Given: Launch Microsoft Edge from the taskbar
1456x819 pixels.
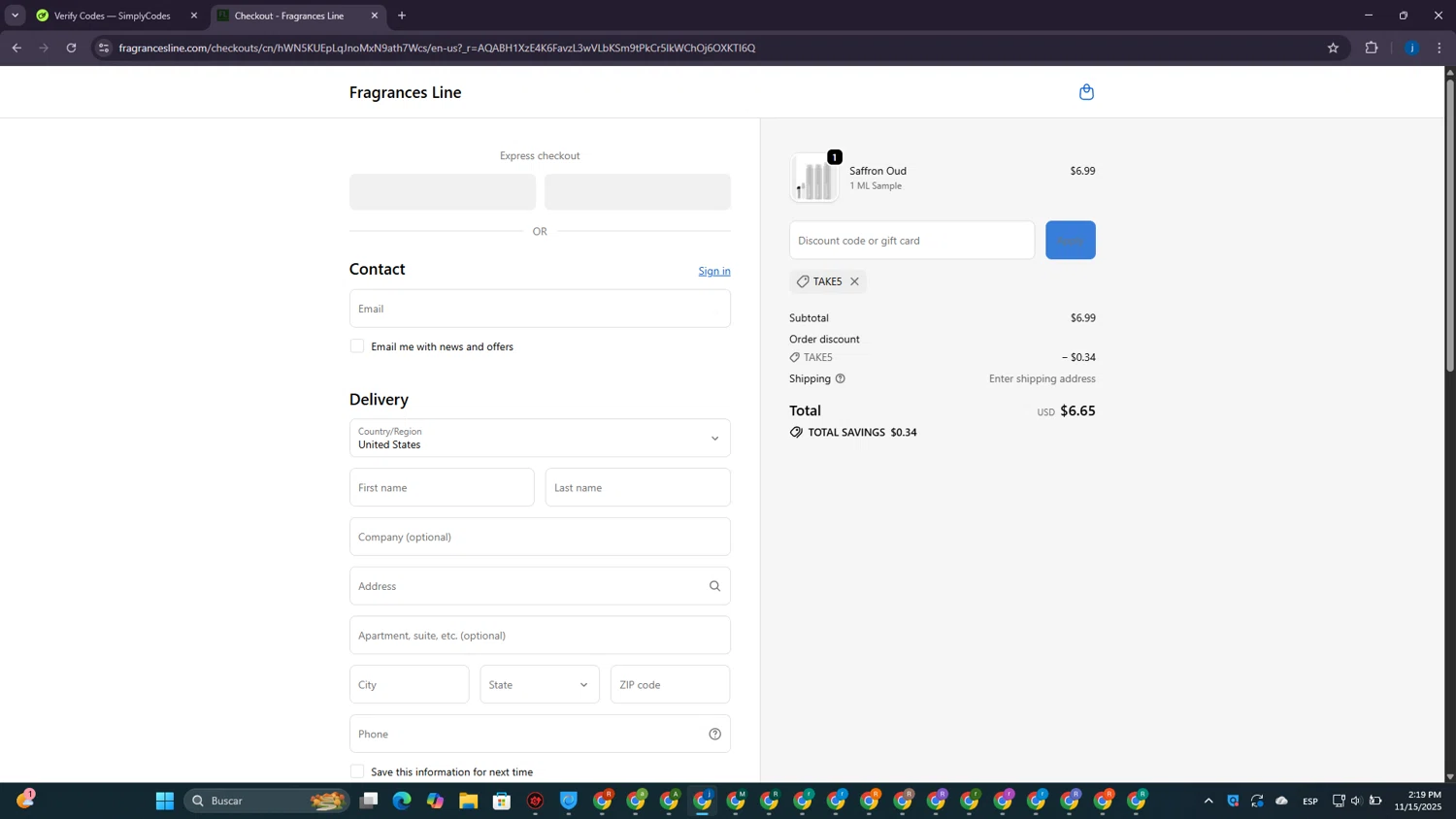Looking at the screenshot, I should point(402,801).
